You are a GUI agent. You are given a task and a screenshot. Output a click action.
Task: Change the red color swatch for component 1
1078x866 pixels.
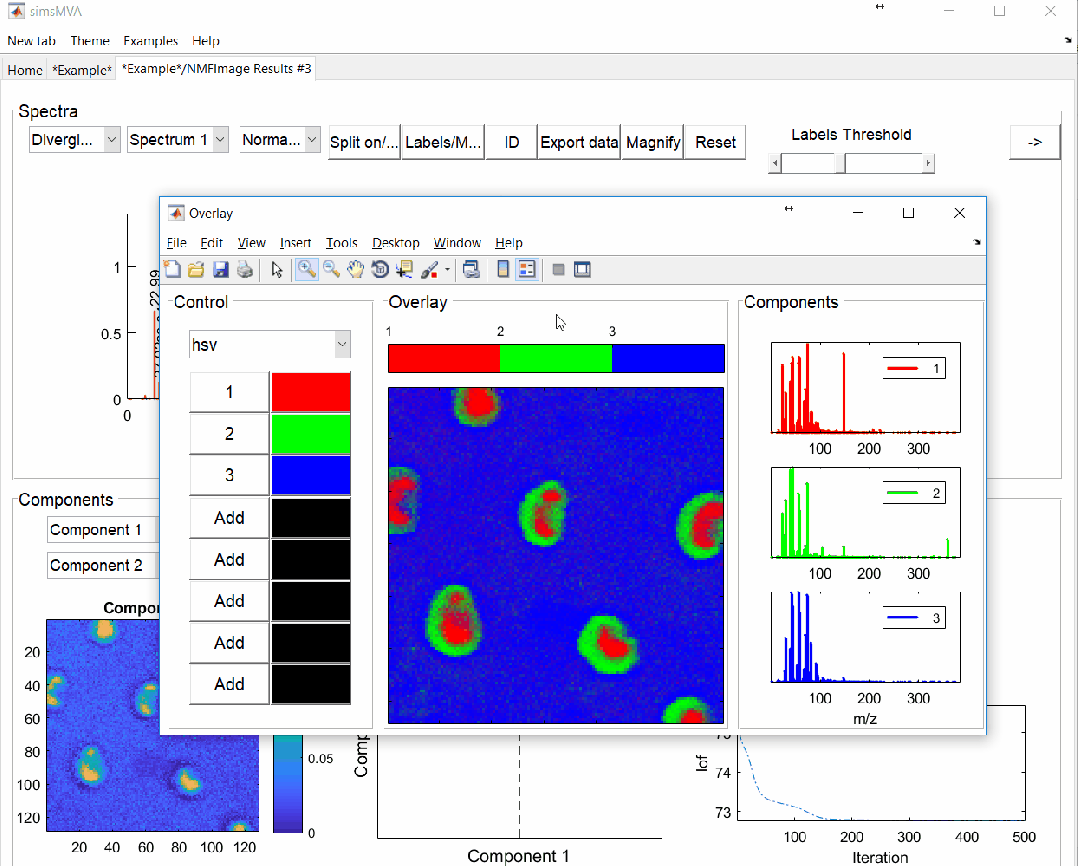(x=309, y=391)
